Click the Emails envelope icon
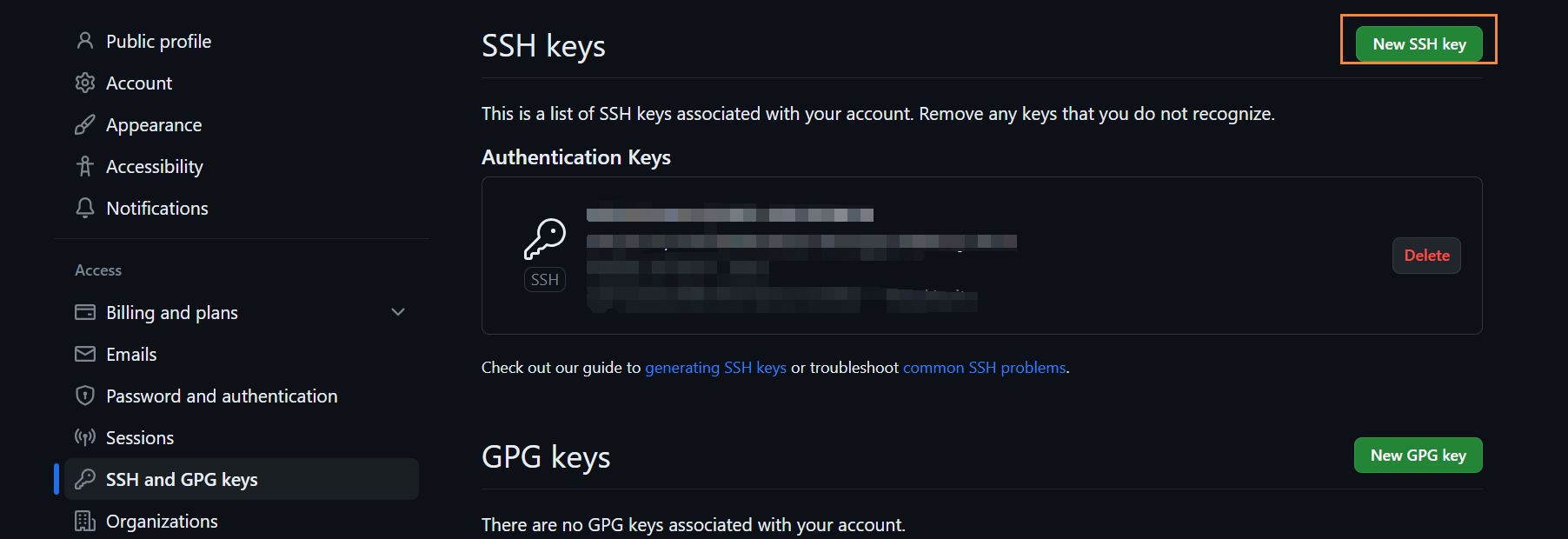The height and width of the screenshot is (539, 1568). coord(85,354)
